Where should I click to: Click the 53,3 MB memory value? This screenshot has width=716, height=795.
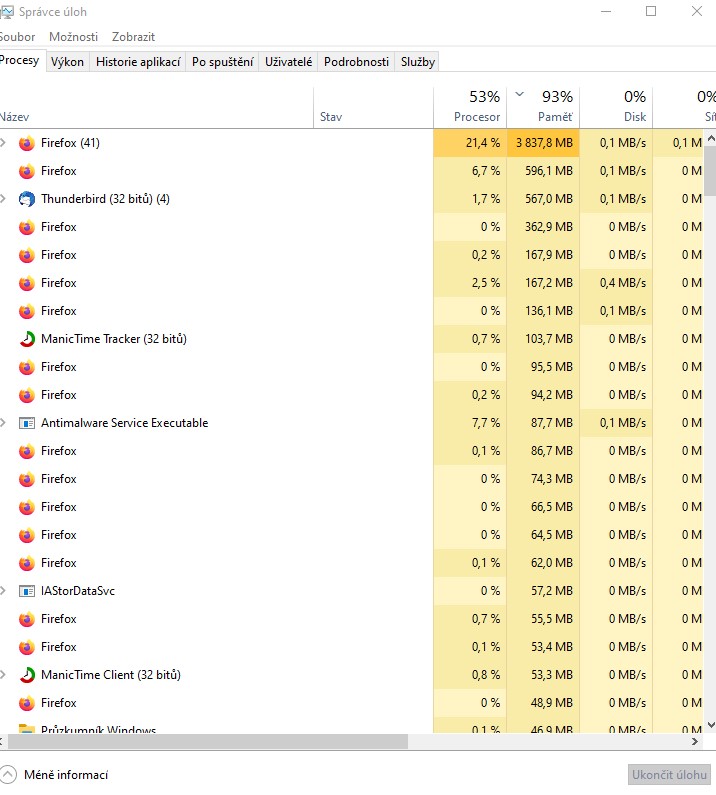(552, 675)
